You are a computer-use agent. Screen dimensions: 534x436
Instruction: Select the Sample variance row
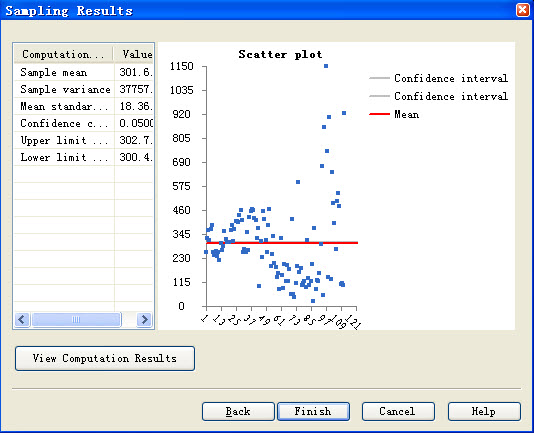[x=83, y=89]
